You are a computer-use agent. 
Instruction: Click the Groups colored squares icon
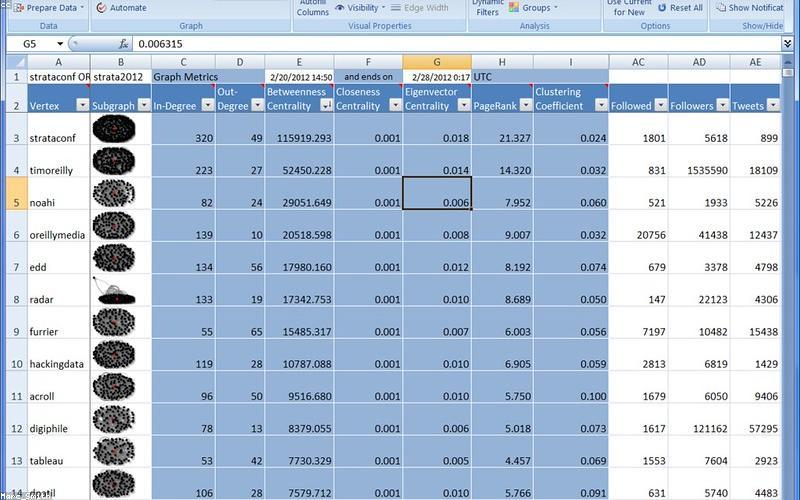[513, 8]
